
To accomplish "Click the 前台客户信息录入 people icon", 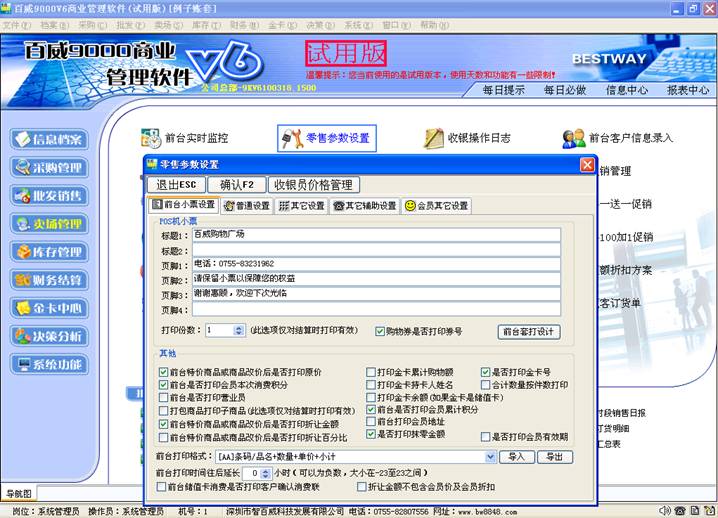I will pyautogui.click(x=574, y=138).
